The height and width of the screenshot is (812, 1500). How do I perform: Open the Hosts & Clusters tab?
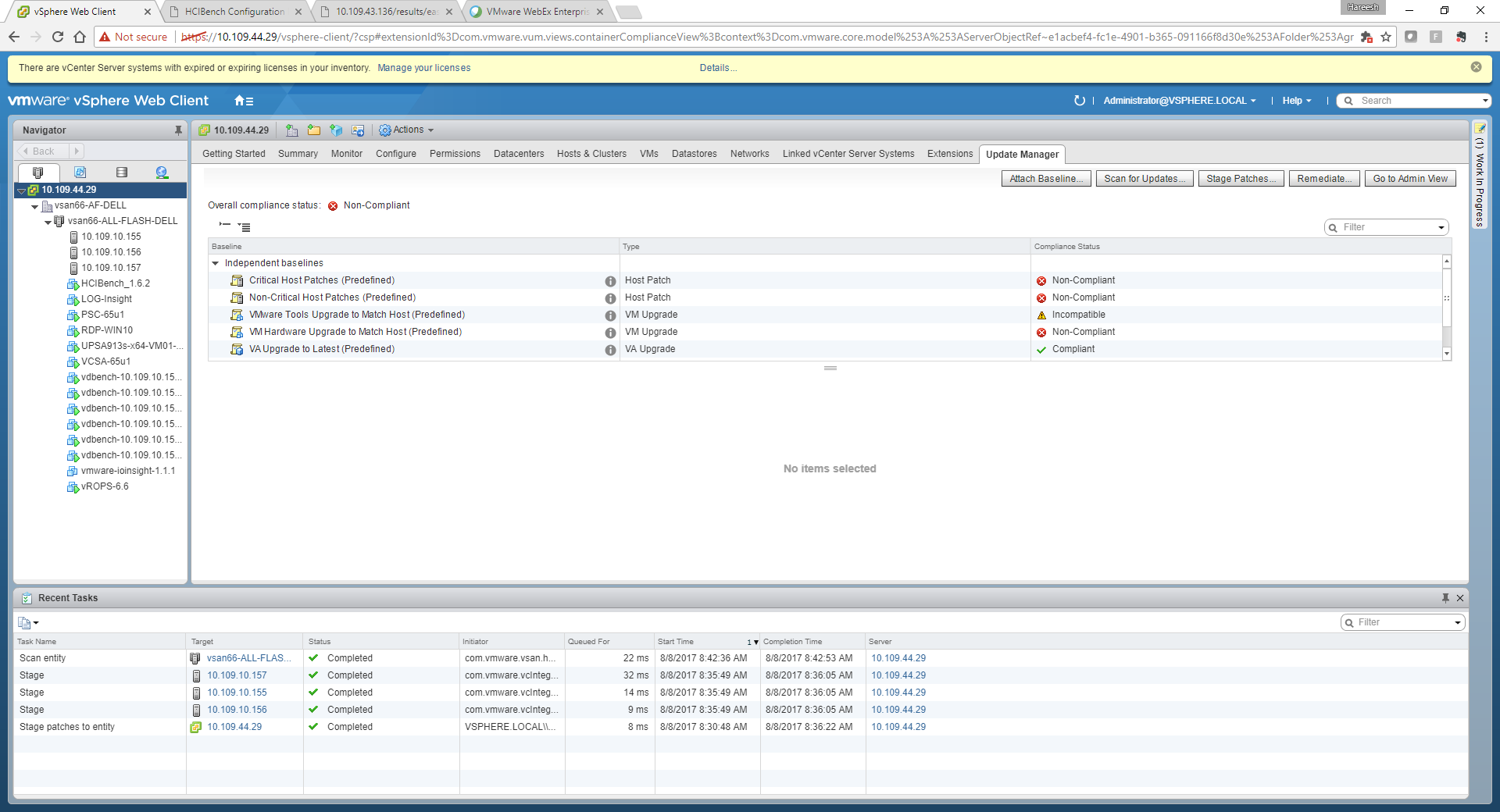coord(591,154)
